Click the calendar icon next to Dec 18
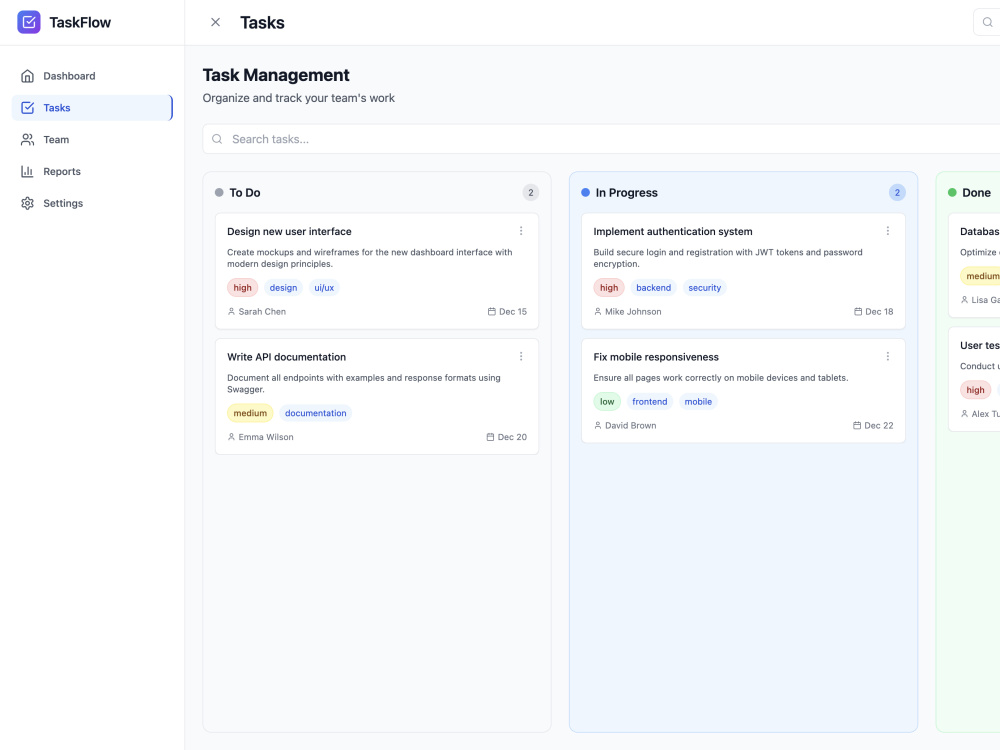This screenshot has height=750, width=1000. click(858, 312)
